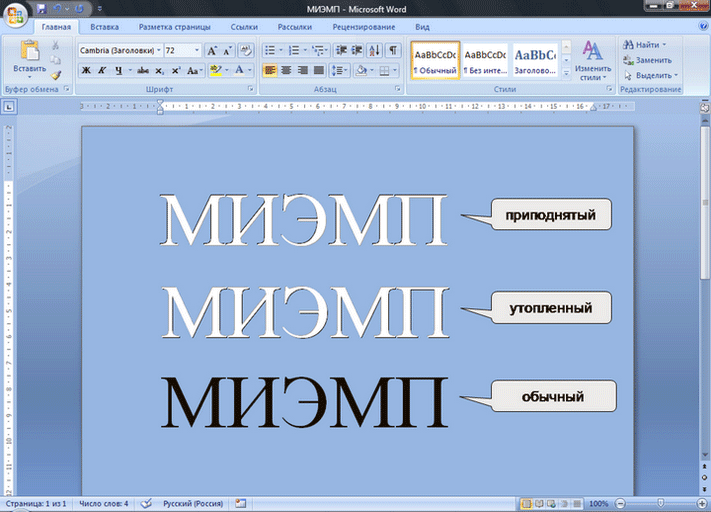Show paragraph marks with pilcrow icon
Screen dimensions: 711x512
pyautogui.click(x=393, y=50)
